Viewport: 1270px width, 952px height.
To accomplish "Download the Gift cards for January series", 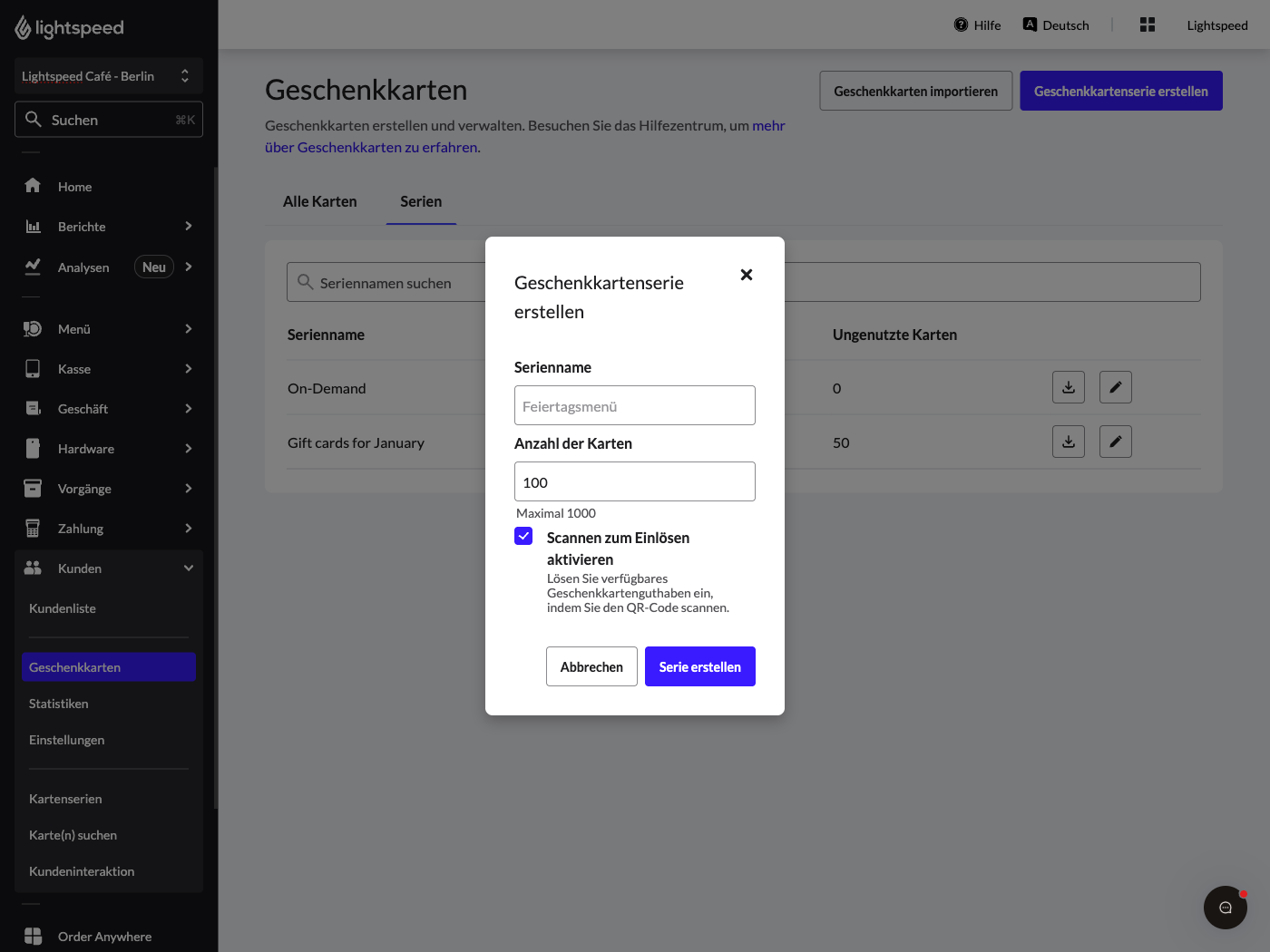I will coord(1069,442).
